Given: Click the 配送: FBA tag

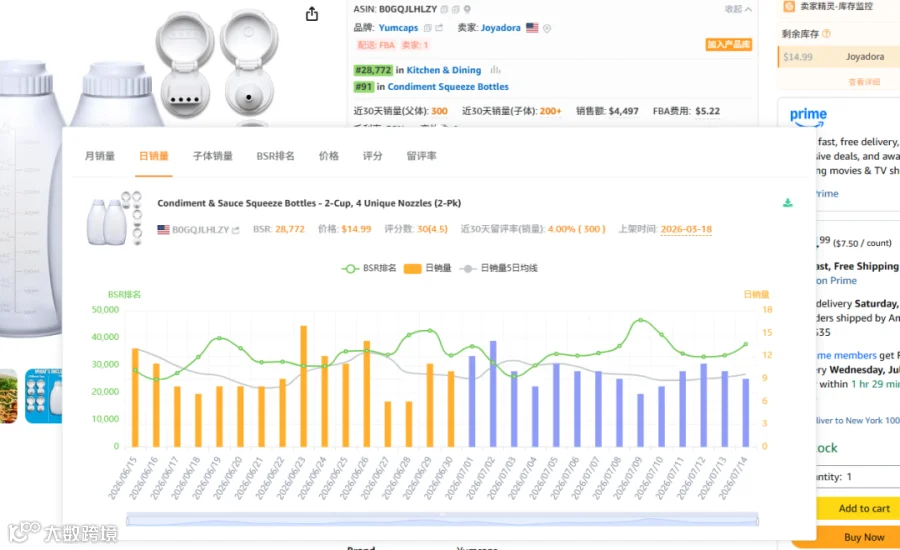Looking at the screenshot, I should coord(376,45).
